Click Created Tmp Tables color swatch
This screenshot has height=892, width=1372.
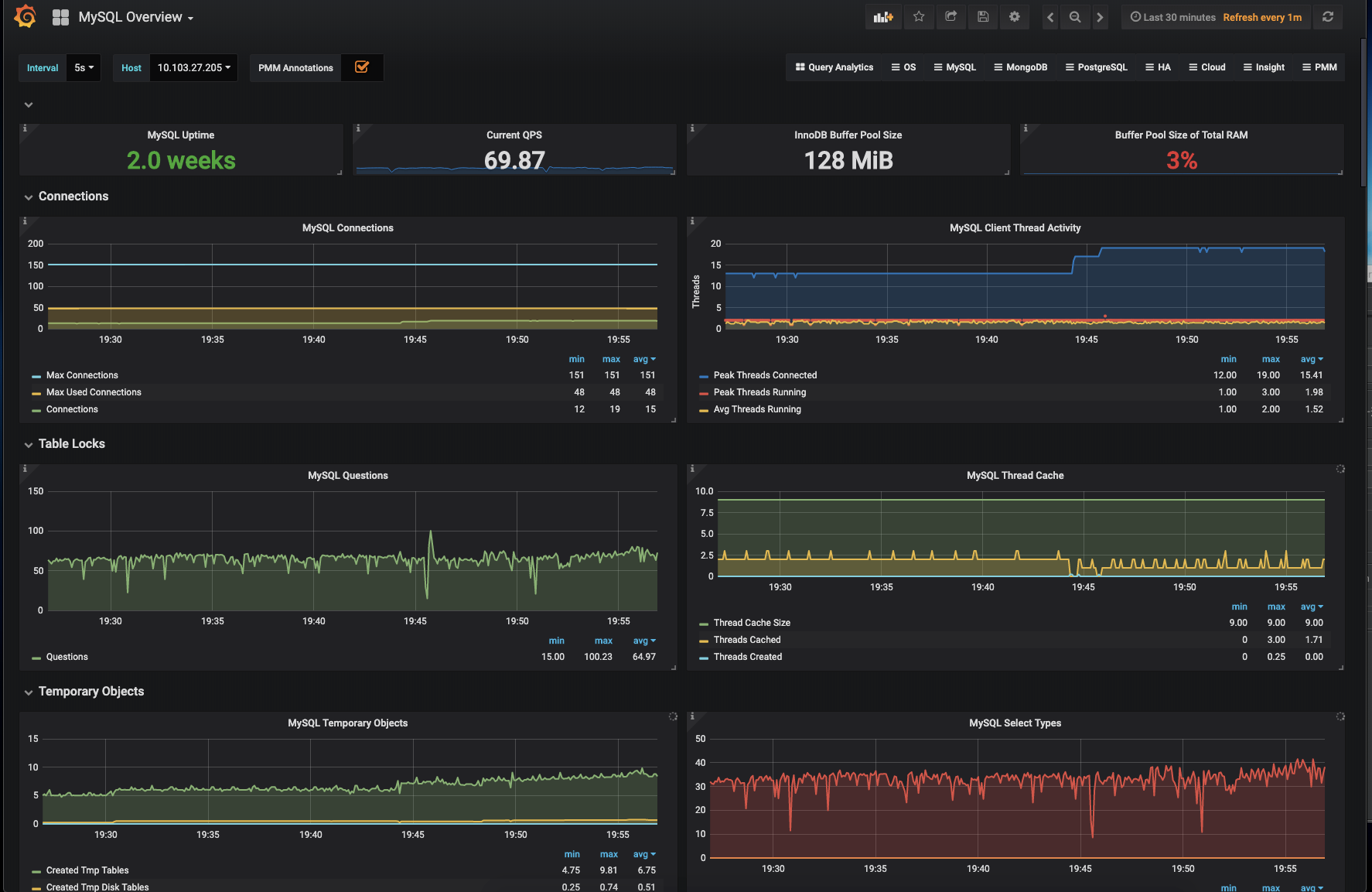(x=36, y=871)
